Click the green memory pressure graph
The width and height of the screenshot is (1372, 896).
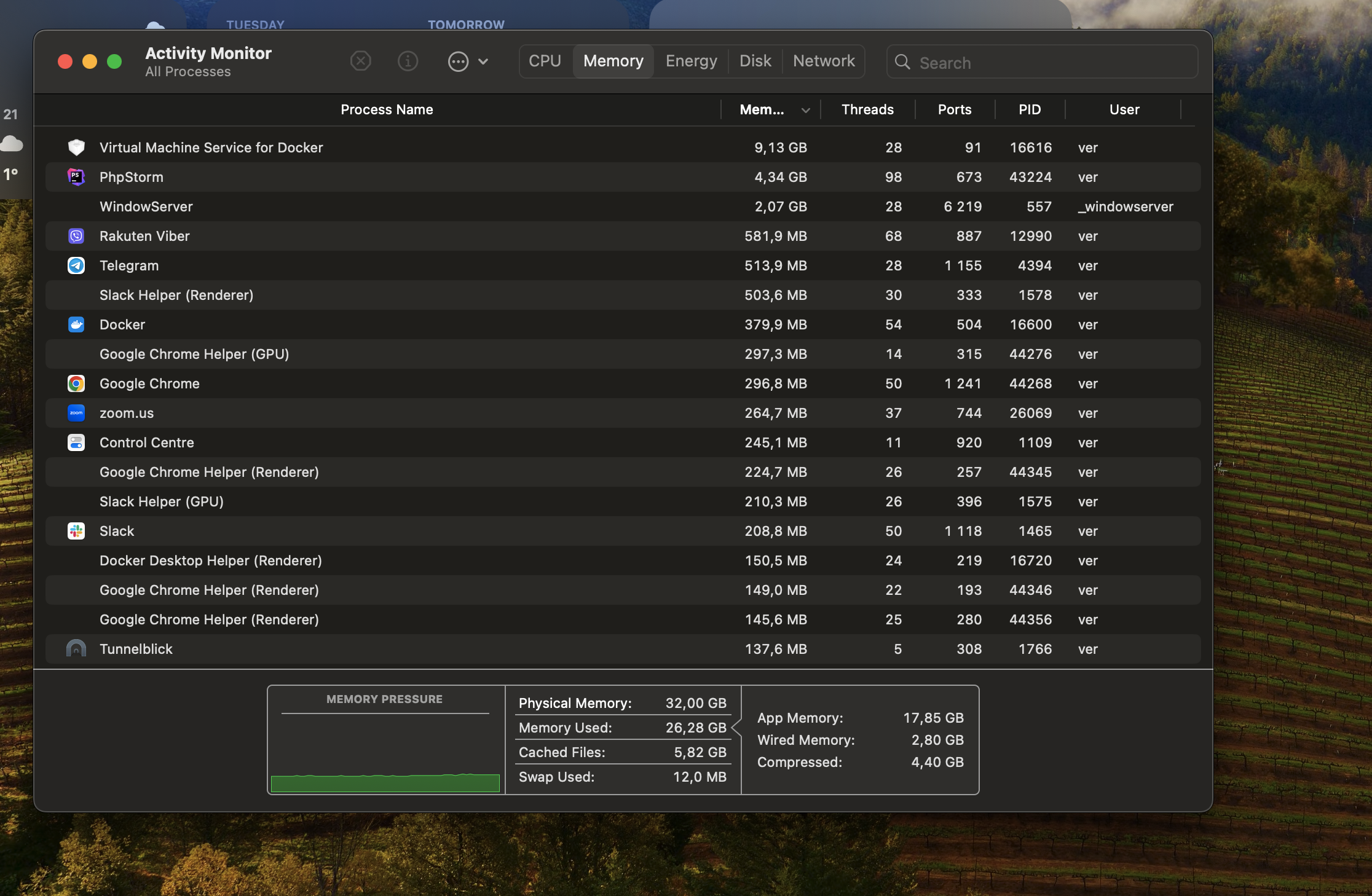tap(385, 783)
